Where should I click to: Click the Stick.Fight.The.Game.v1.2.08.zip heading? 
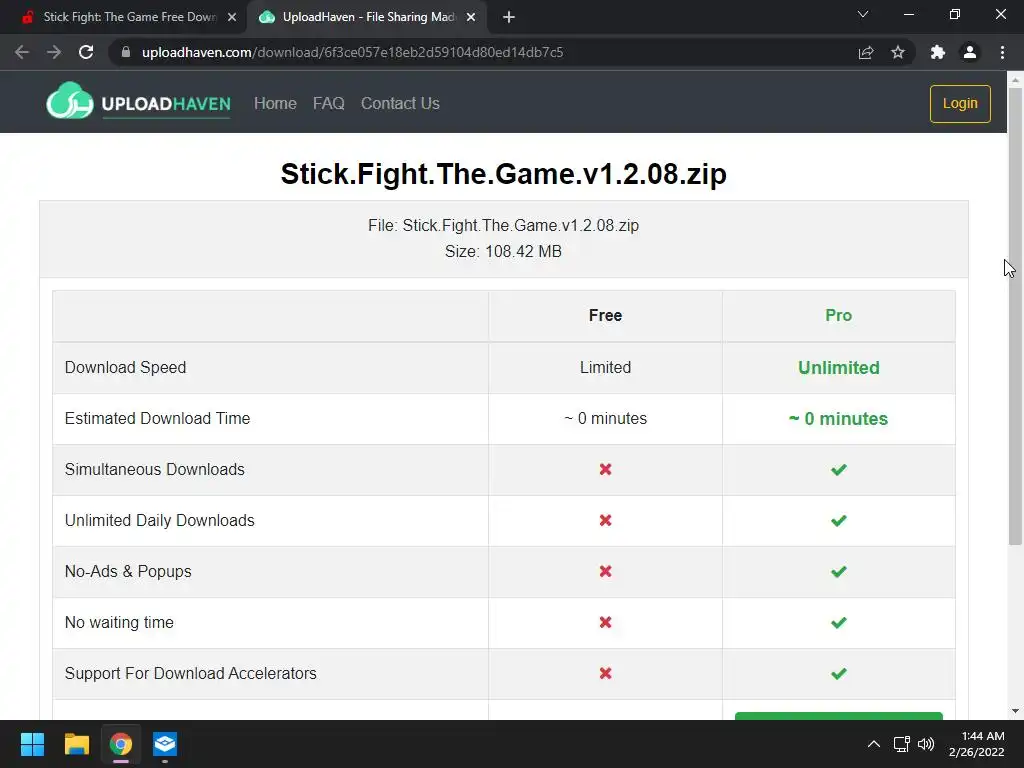coord(504,174)
